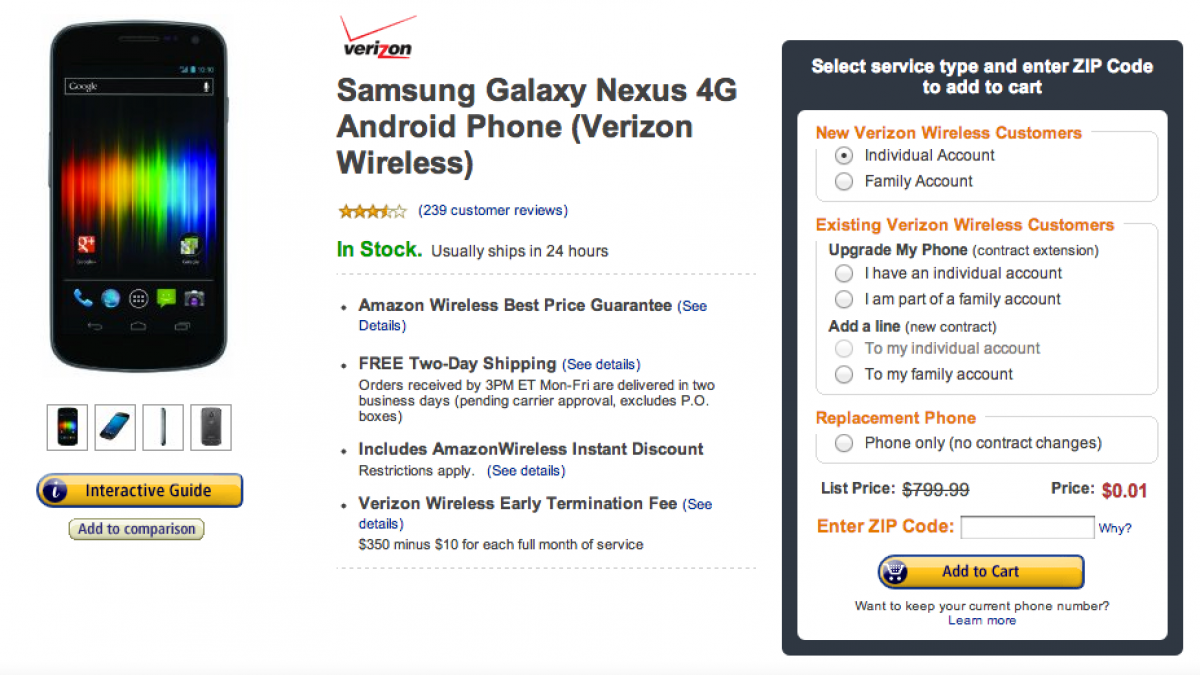Select "I am part of a family account"
The width and height of the screenshot is (1200, 675).
coord(844,299)
